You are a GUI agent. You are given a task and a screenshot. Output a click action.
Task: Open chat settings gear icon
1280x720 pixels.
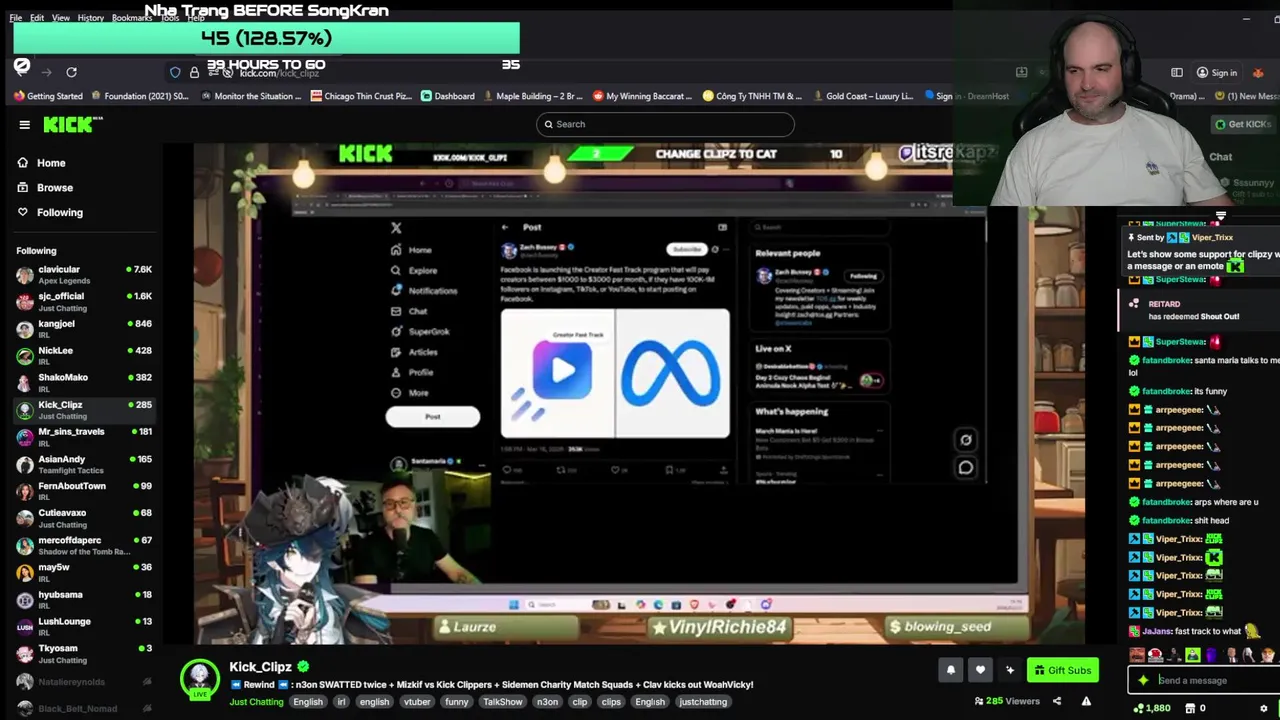1263,708
